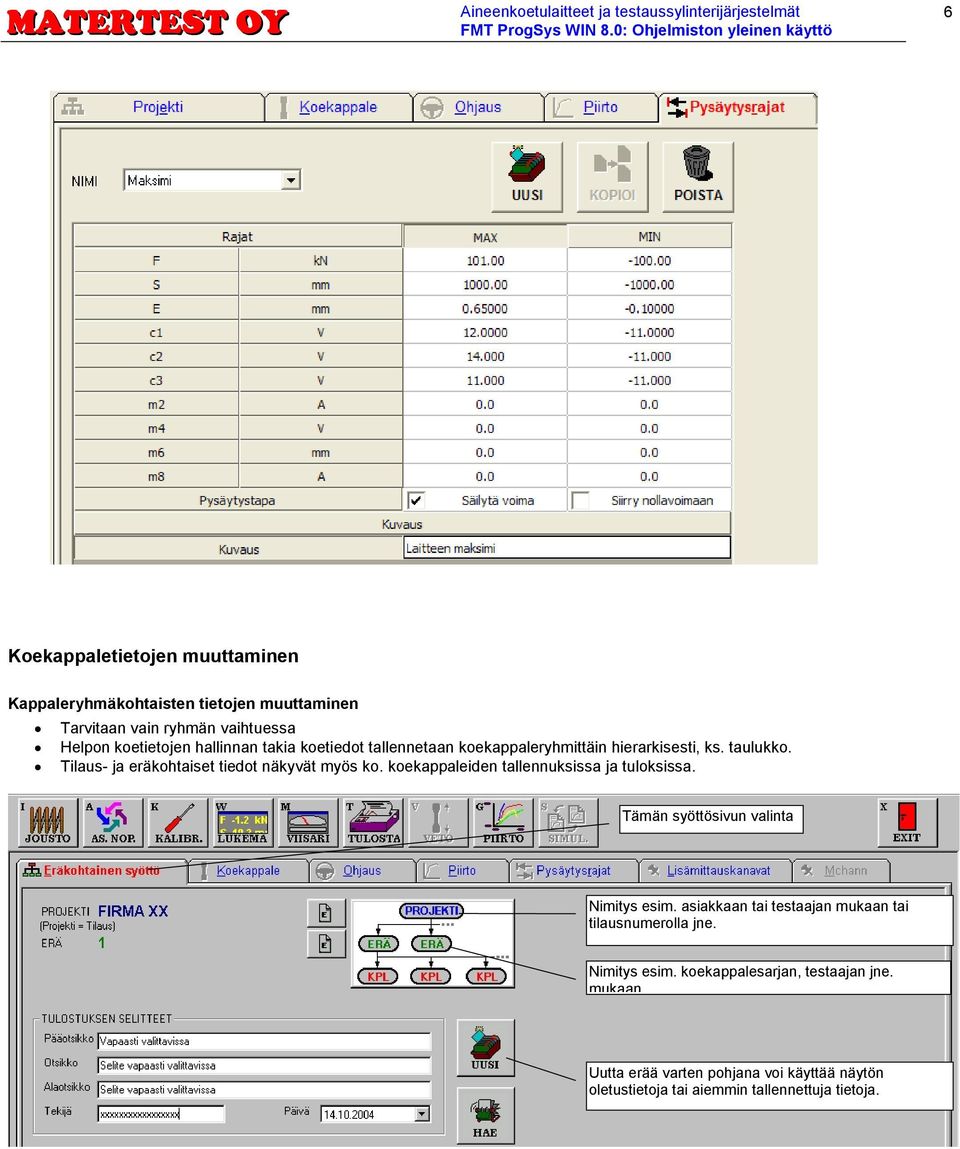Expand the NIMI Maksimi dropdown arrow
This screenshot has height=1149, width=960.
pos(291,180)
